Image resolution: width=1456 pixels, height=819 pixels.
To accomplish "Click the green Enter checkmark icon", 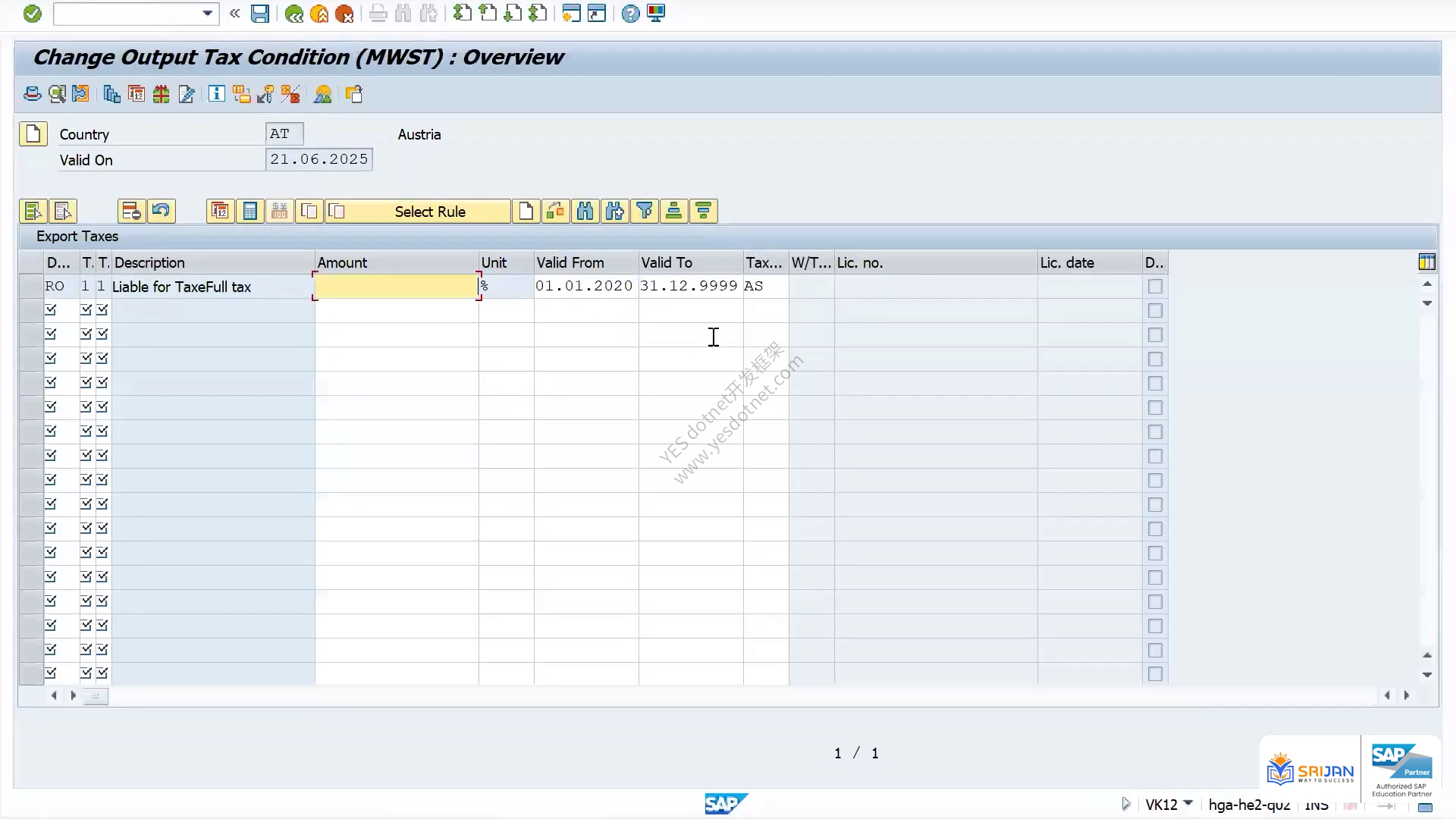I will (x=33, y=14).
